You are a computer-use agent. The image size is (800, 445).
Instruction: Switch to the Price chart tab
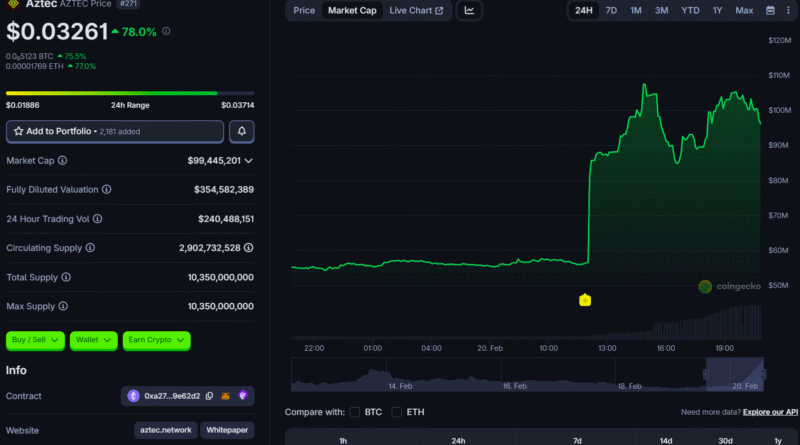tap(304, 10)
